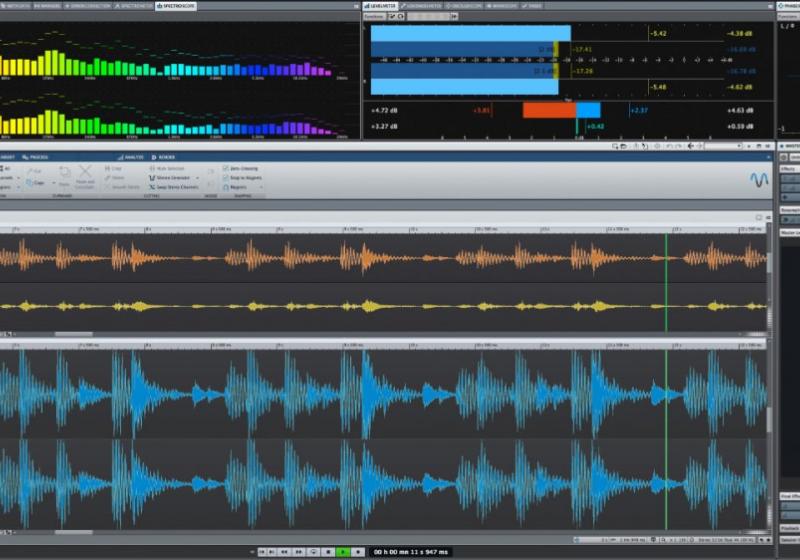Toggle the Magnets checkbox
The image size is (800, 560).
pyautogui.click(x=226, y=187)
